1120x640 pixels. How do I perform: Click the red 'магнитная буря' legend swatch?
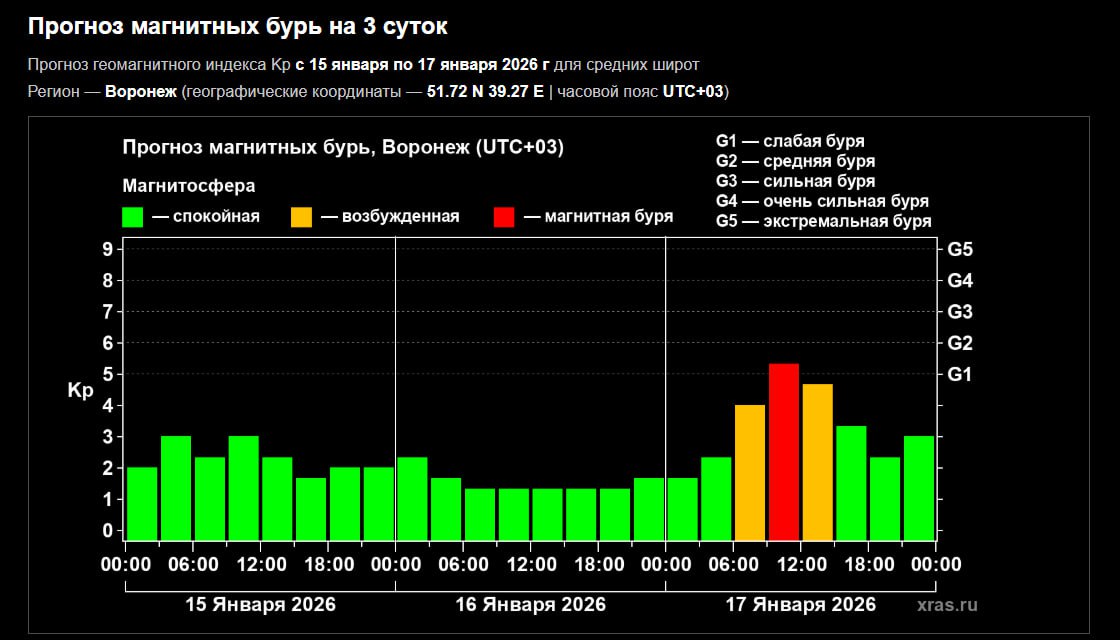[x=505, y=217]
